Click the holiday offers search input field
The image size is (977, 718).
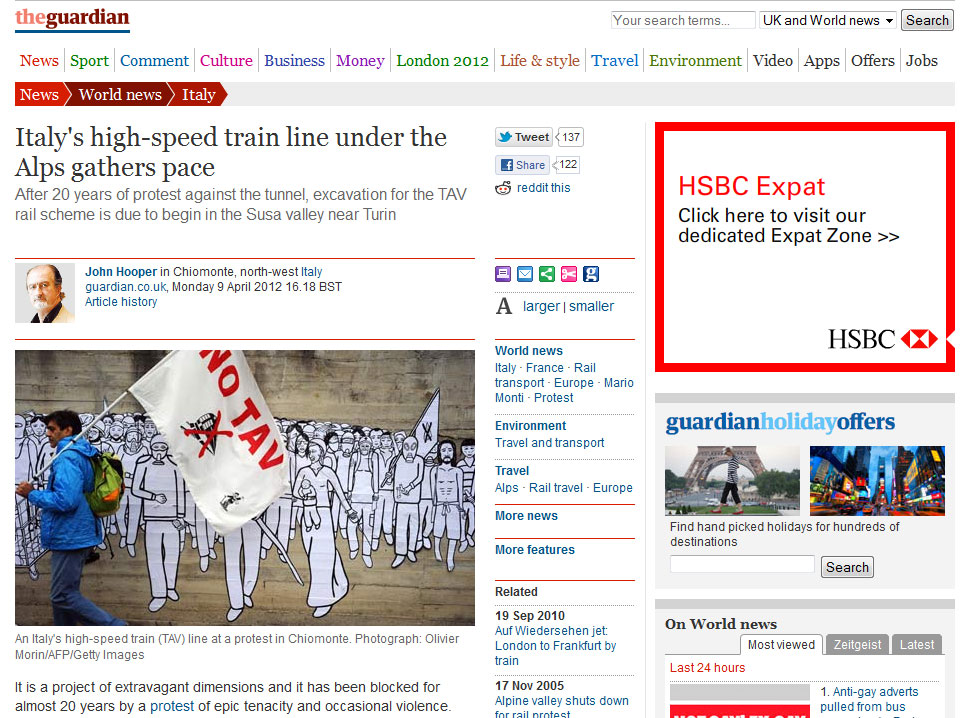[742, 565]
